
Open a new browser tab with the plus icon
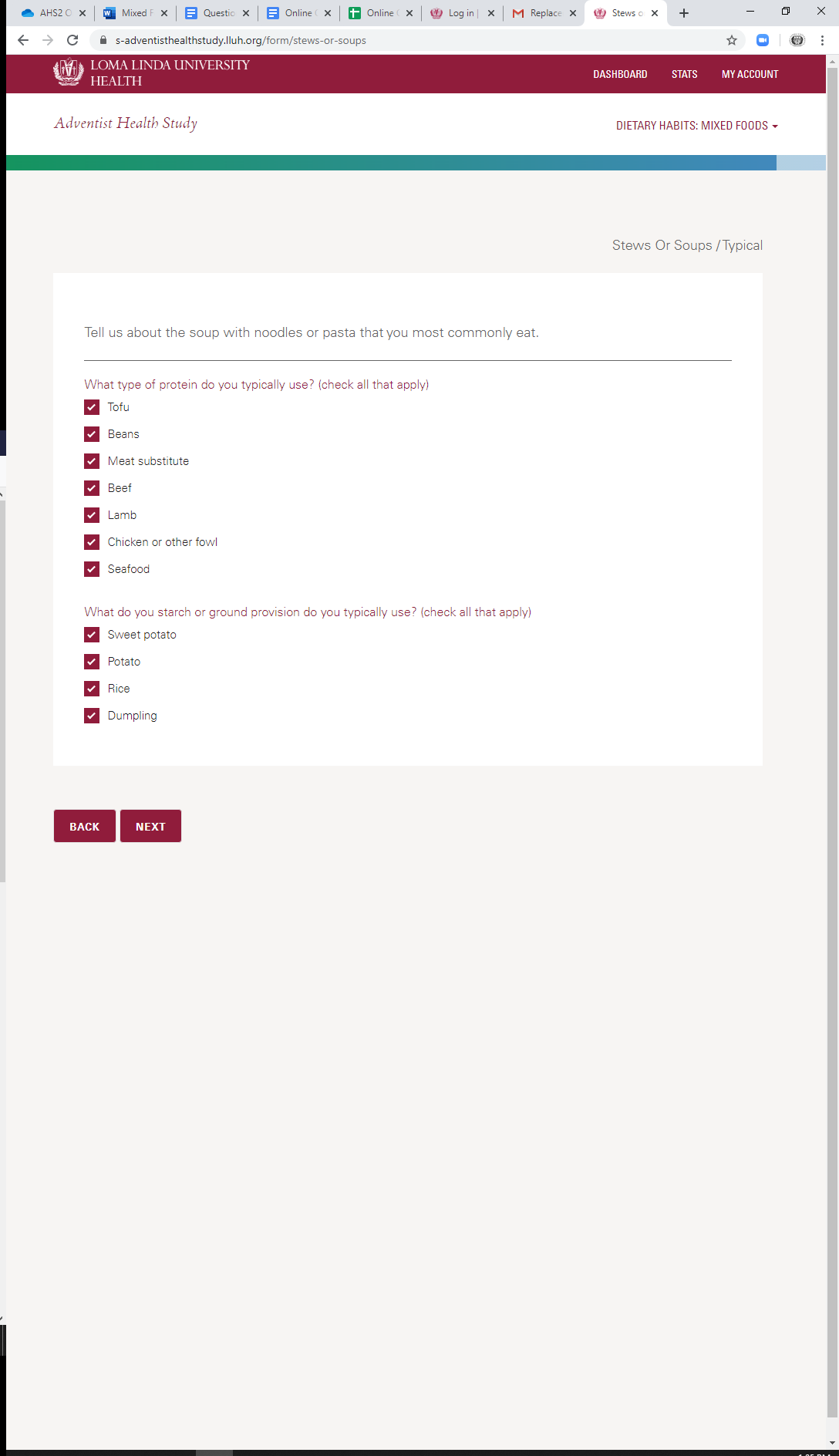(x=684, y=13)
